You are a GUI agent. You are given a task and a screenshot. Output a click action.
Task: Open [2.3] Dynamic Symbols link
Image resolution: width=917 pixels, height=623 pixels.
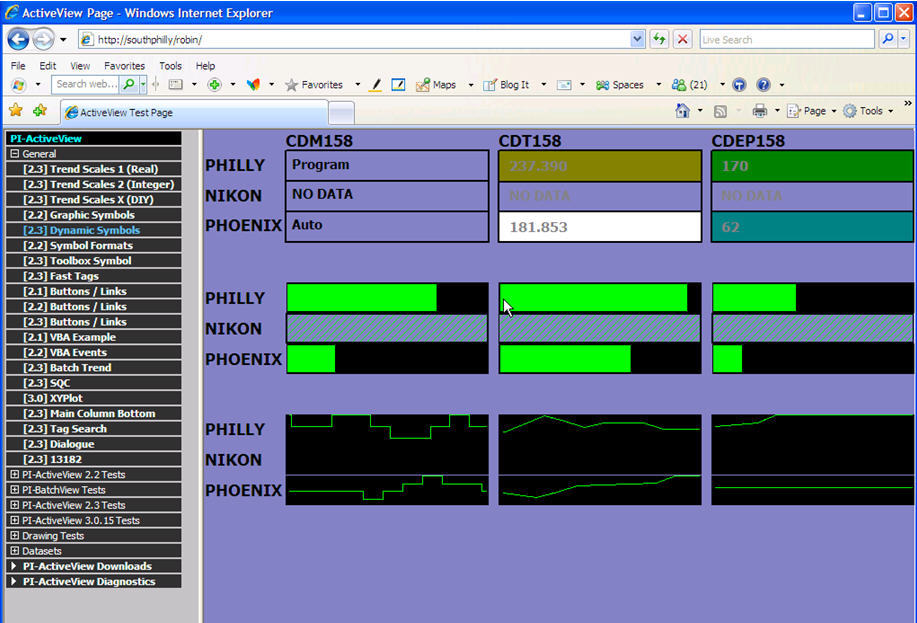(81, 230)
